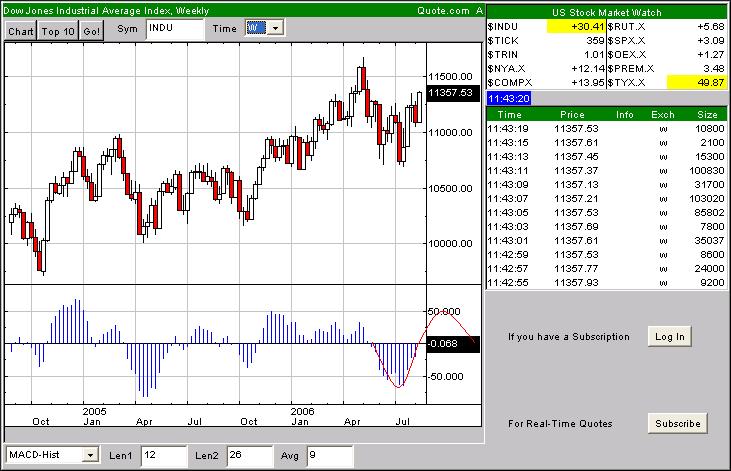Click the Size column header
This screenshot has height=471, width=731.
click(707, 115)
